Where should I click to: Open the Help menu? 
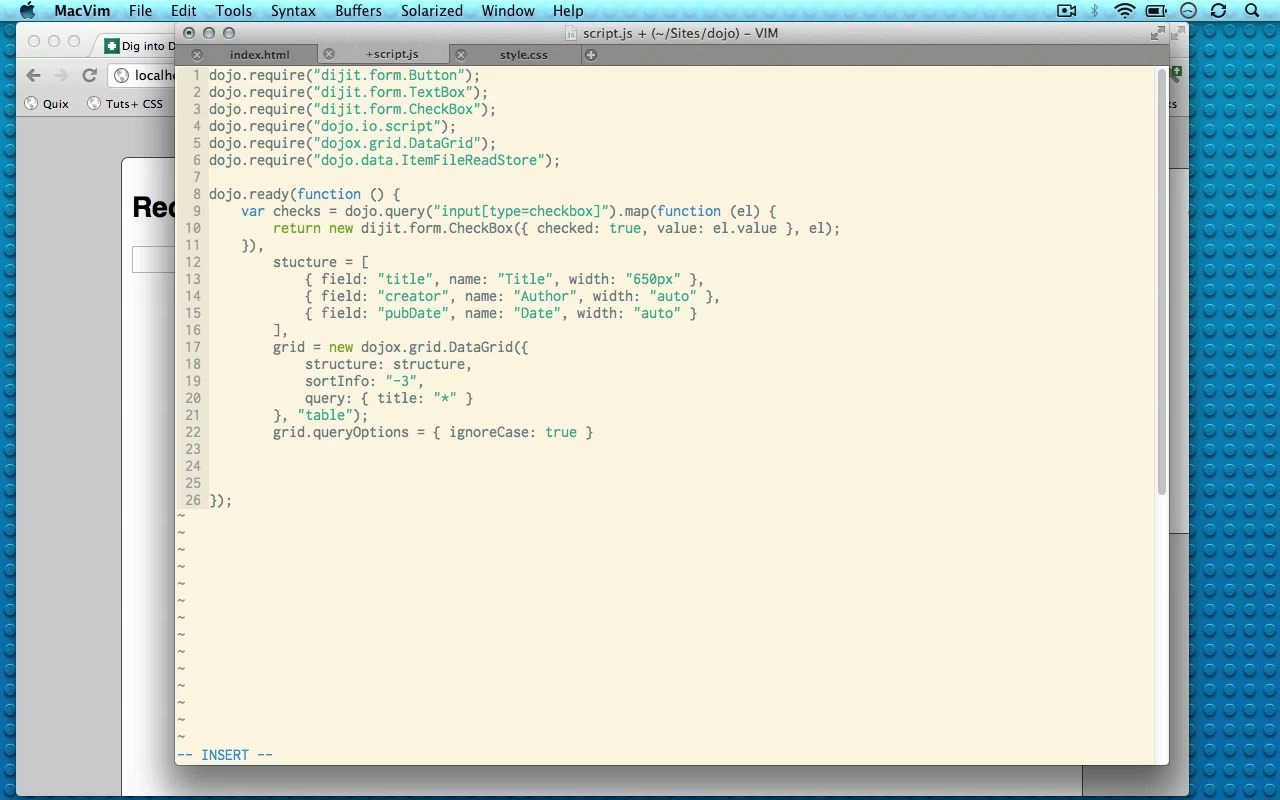(568, 11)
